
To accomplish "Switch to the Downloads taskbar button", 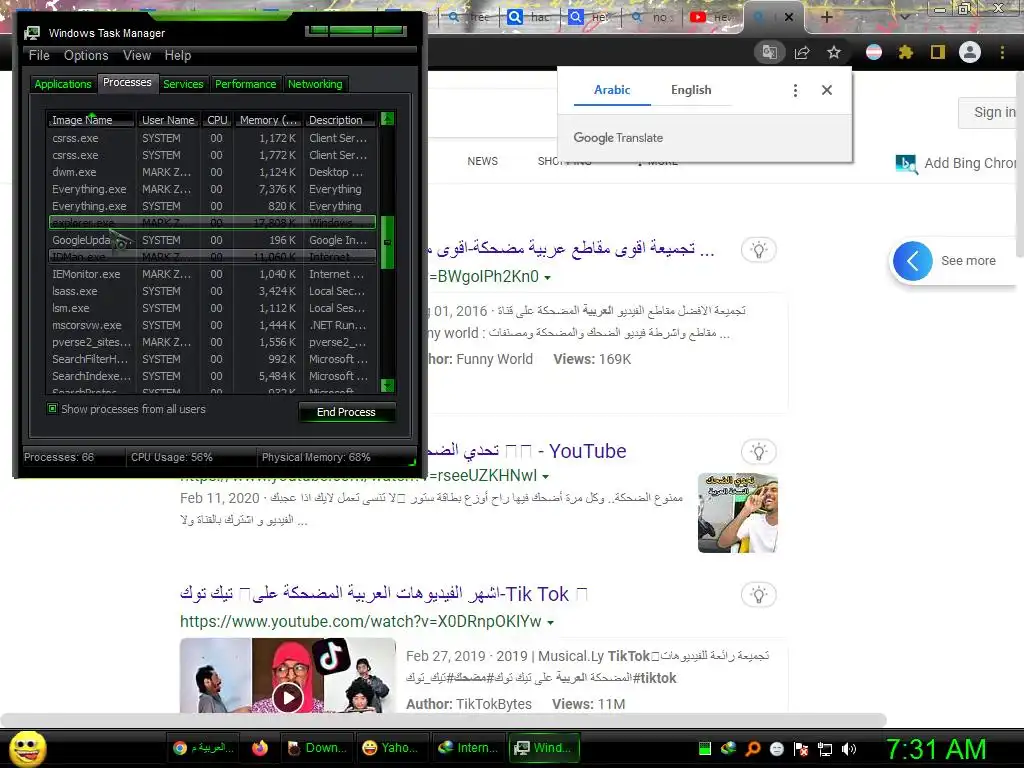I will 318,748.
